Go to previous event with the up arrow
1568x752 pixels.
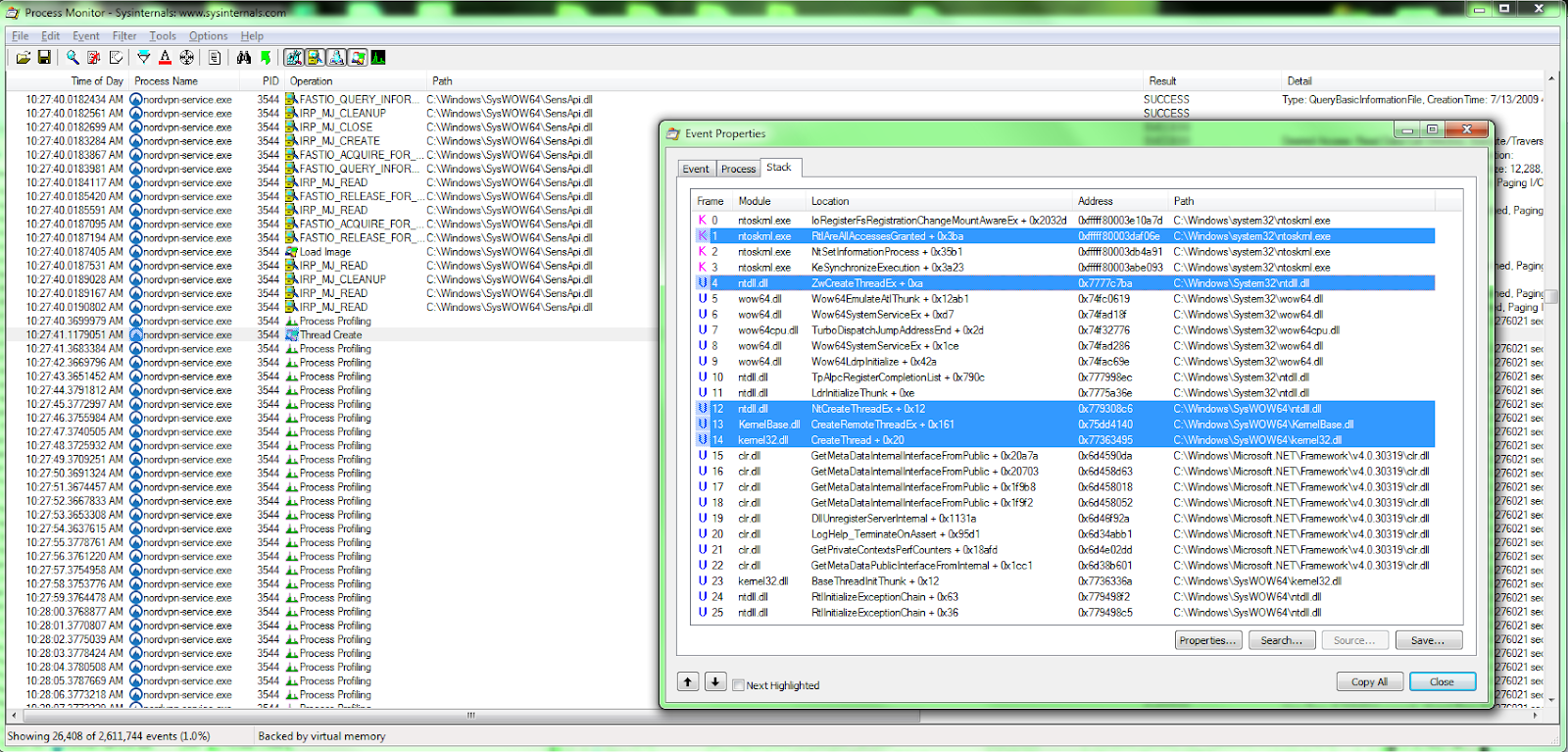click(x=688, y=681)
